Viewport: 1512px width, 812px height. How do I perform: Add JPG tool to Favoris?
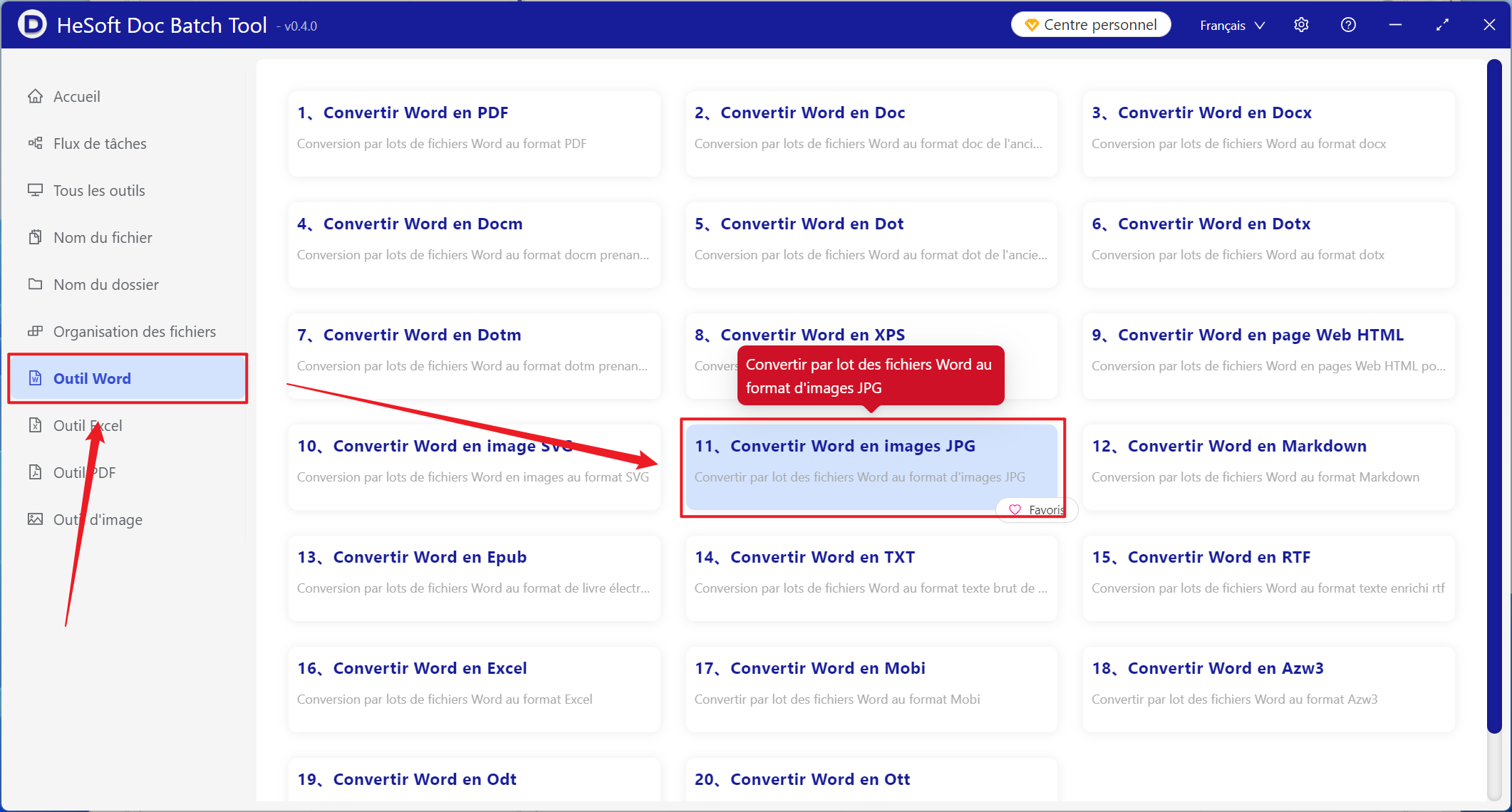1037,510
